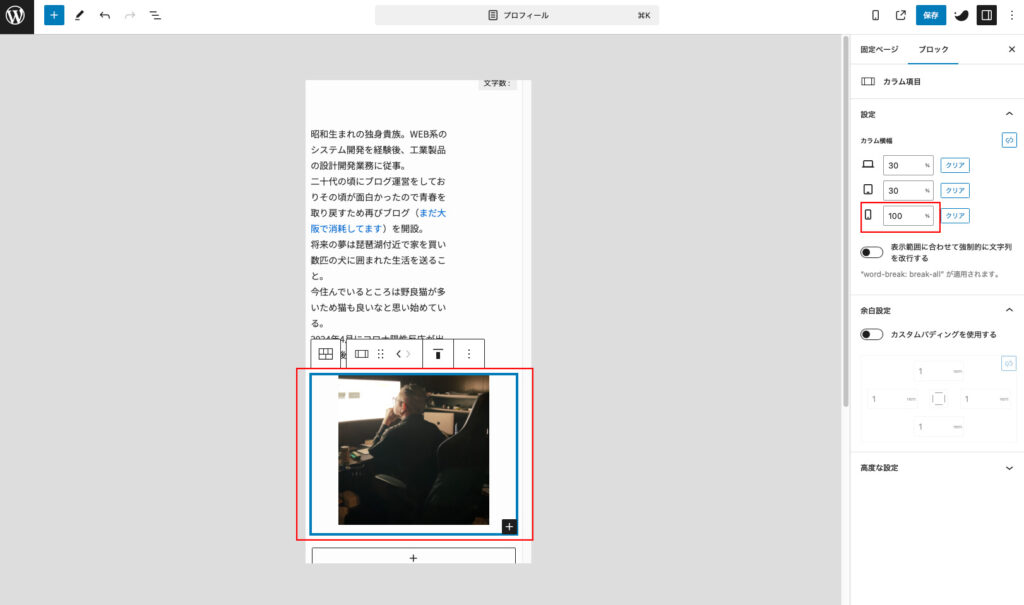Collapse the 余白設定 panel

point(937,310)
